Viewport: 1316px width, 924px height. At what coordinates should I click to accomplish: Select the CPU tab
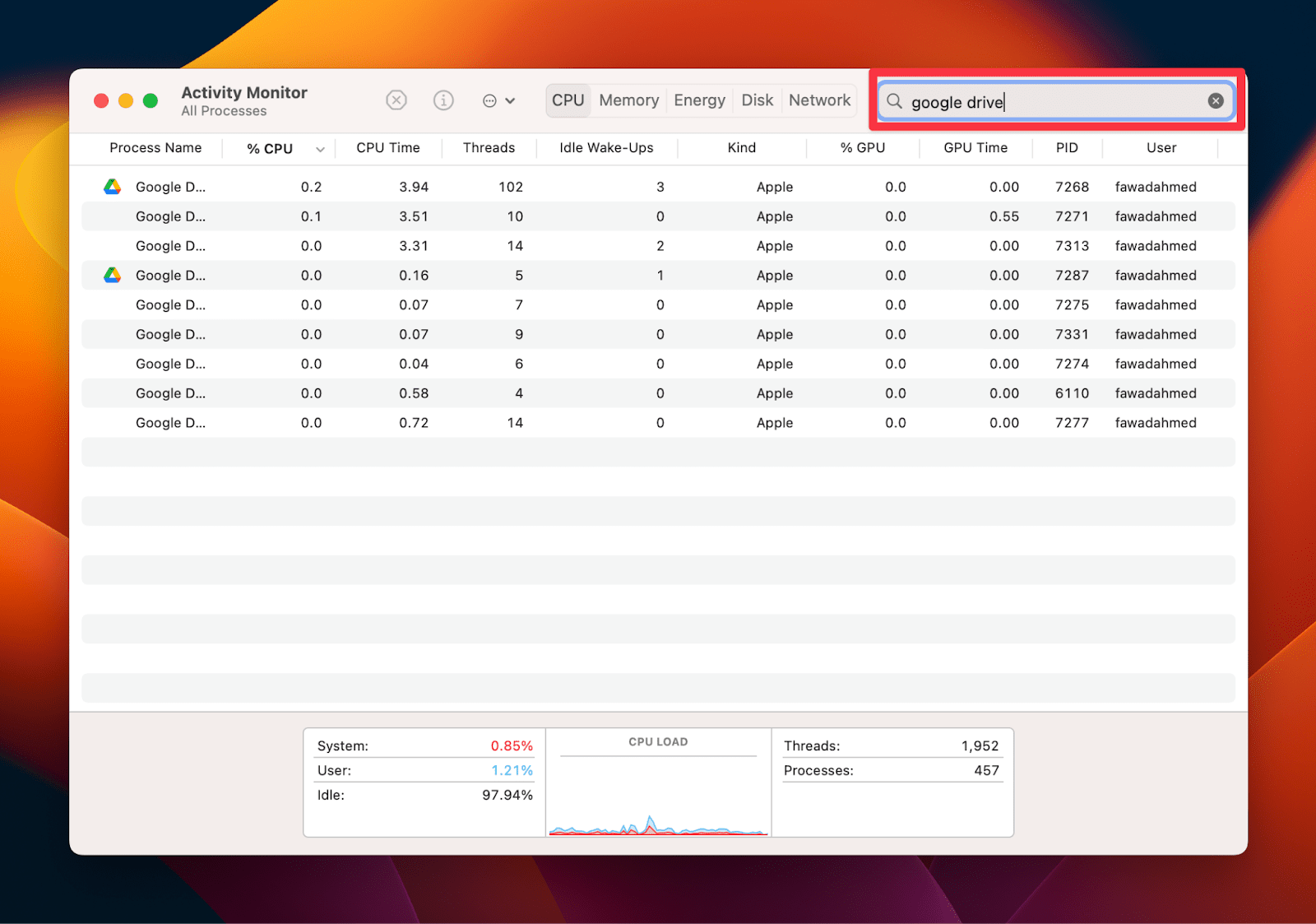pos(568,100)
